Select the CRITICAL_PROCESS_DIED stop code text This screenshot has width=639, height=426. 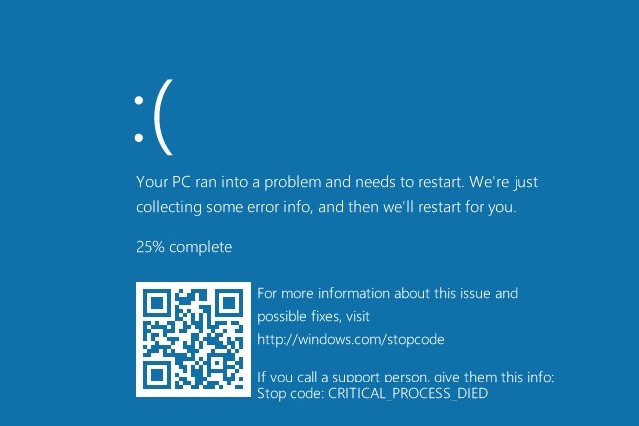click(408, 393)
